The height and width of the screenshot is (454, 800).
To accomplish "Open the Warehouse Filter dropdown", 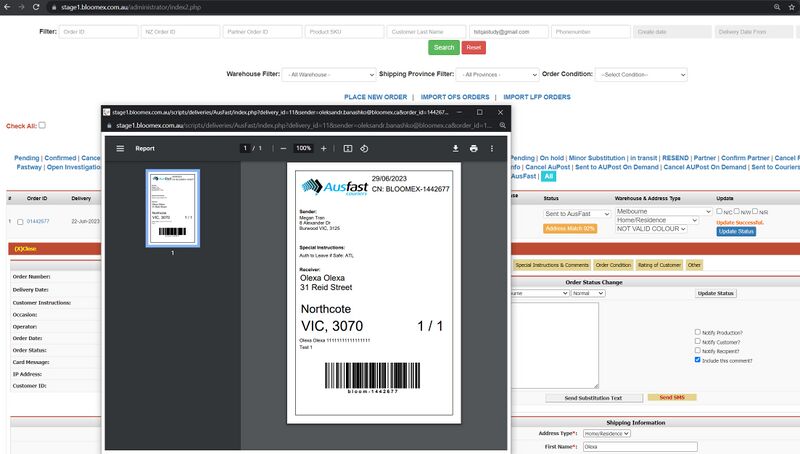I will pyautogui.click(x=329, y=74).
